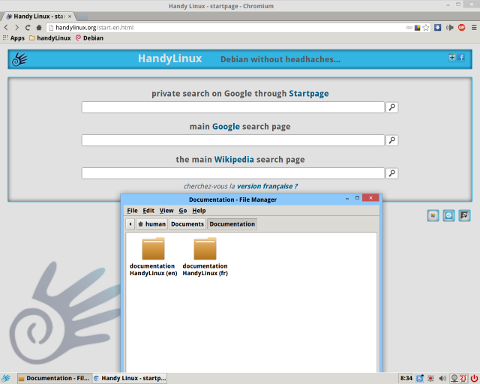Click the network tray icon
The image size is (480, 384).
(x=454, y=378)
